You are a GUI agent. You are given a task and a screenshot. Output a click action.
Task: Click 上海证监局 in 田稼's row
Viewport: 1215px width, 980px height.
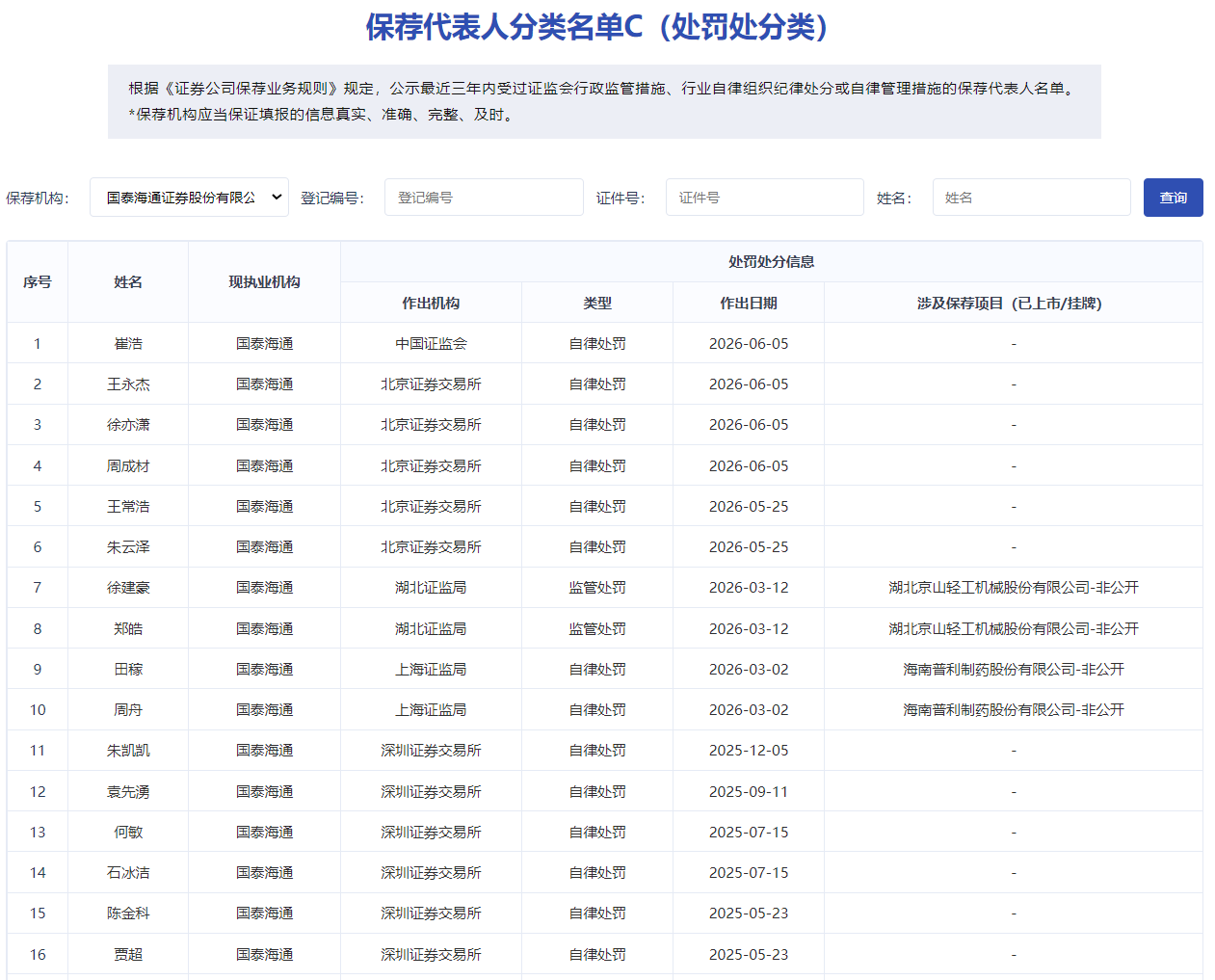(431, 669)
